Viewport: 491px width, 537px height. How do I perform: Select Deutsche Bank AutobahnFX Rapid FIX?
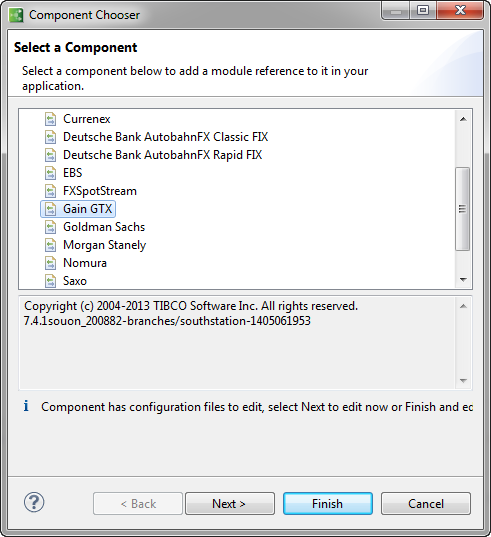coord(162,155)
